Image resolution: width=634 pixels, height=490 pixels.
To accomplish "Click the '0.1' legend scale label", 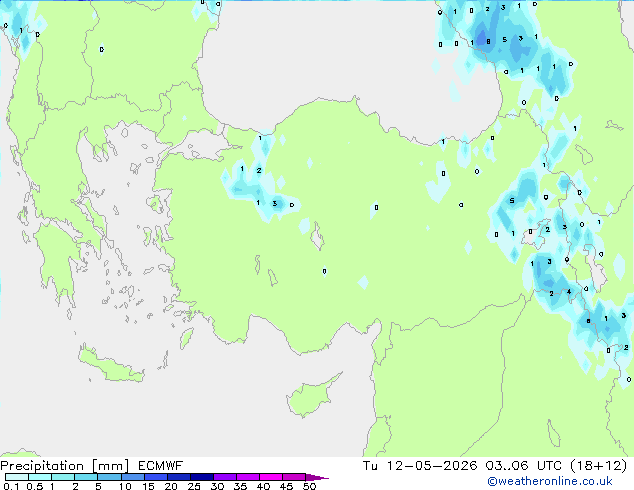I will [x=11, y=486].
